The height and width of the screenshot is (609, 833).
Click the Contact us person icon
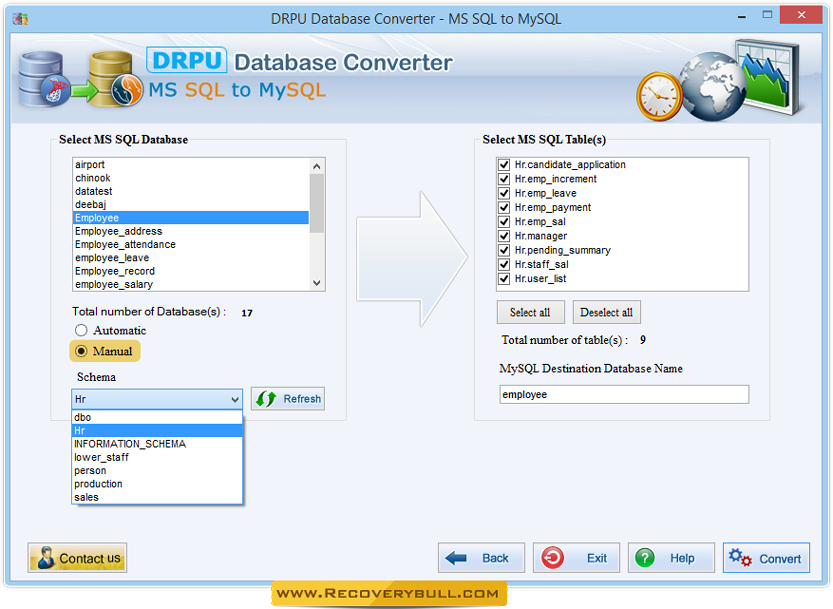coord(46,557)
